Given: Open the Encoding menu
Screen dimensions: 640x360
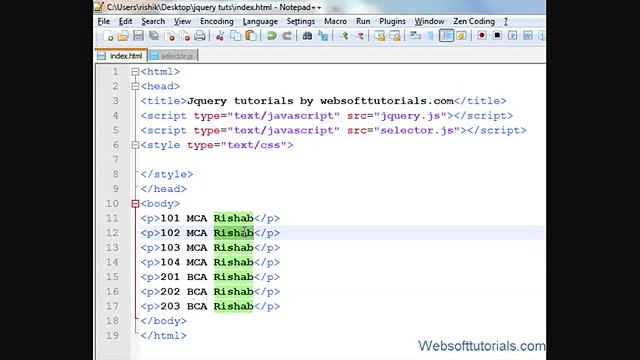Looking at the screenshot, I should coord(217,21).
